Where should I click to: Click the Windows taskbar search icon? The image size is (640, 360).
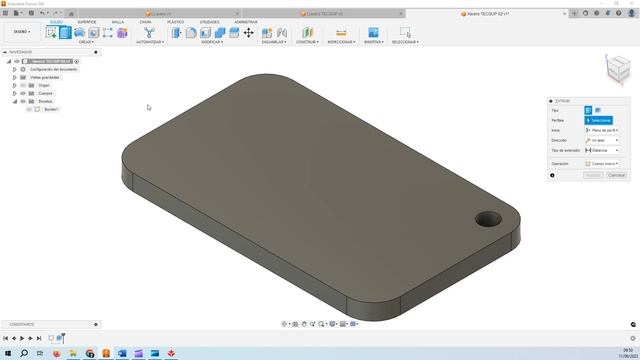click(24, 353)
